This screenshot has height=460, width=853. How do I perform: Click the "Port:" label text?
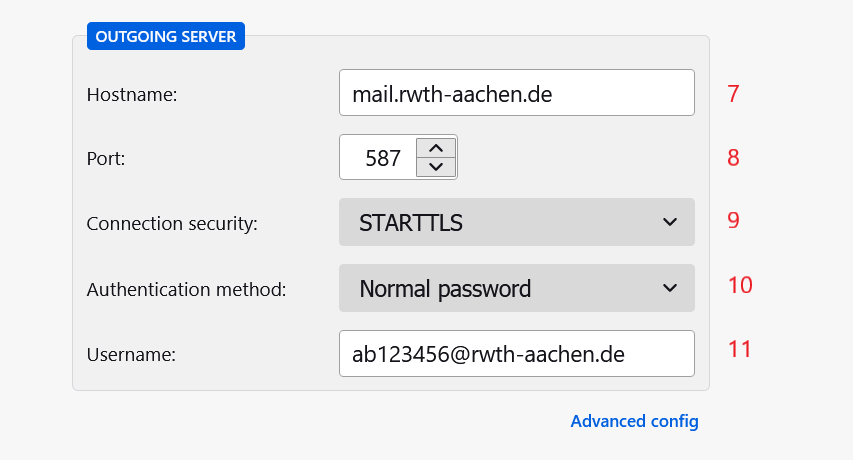point(106,158)
